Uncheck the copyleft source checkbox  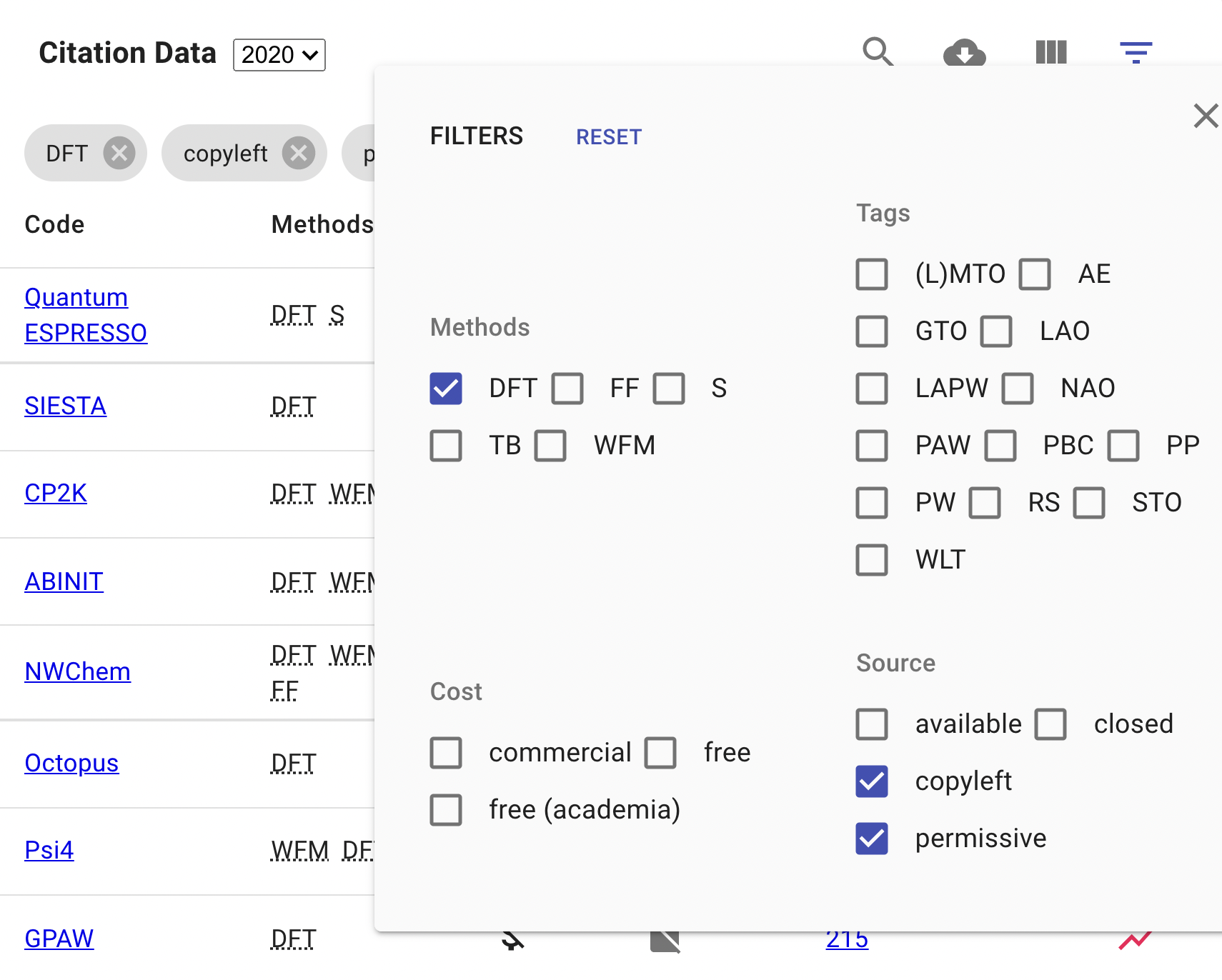point(872,781)
